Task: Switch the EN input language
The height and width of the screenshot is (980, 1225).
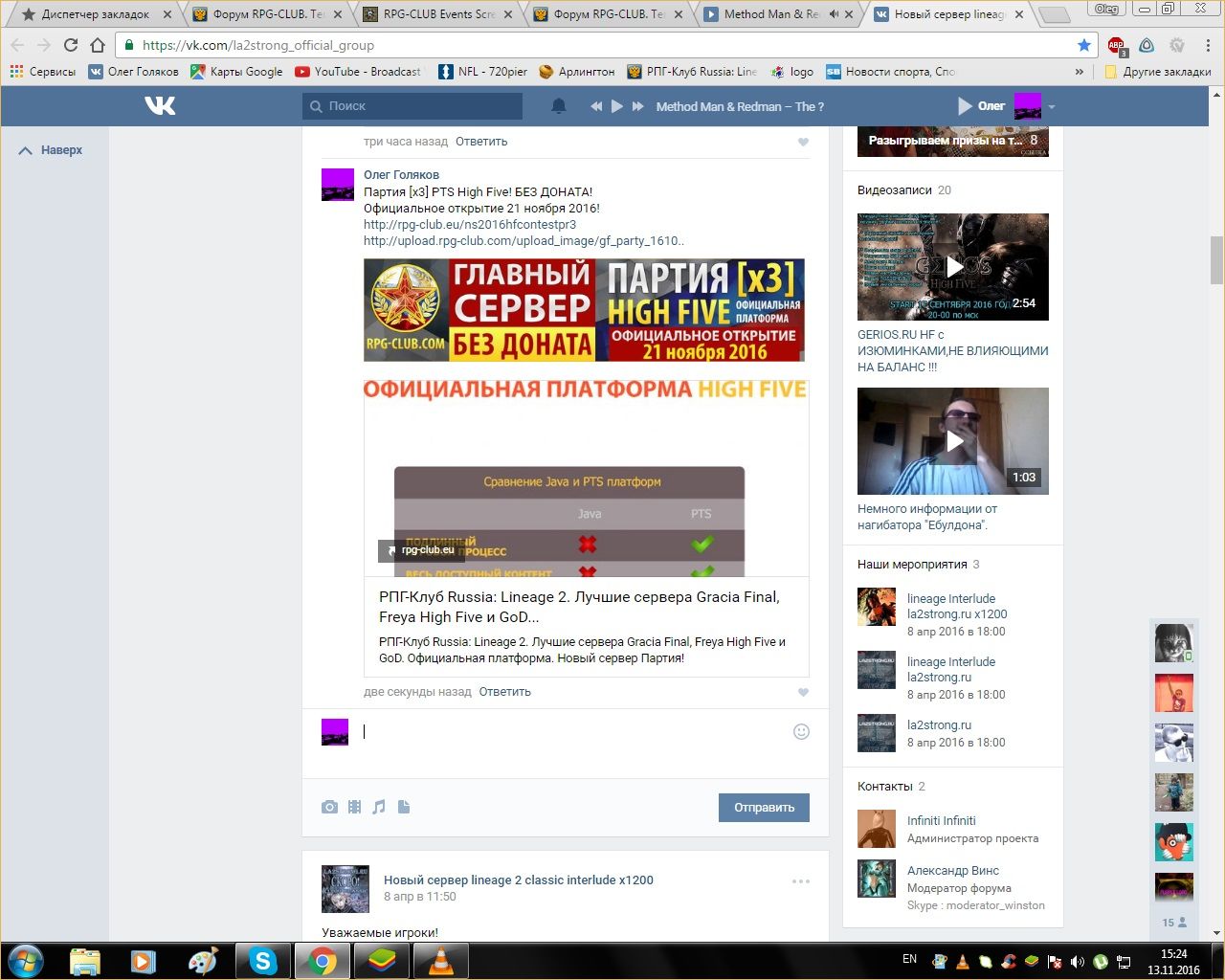Action: pyautogui.click(x=909, y=959)
